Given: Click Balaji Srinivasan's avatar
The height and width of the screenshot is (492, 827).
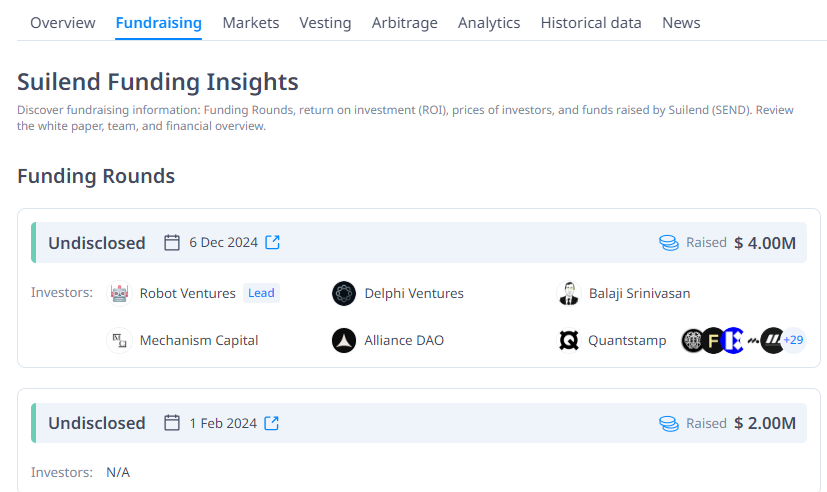Looking at the screenshot, I should 569,293.
